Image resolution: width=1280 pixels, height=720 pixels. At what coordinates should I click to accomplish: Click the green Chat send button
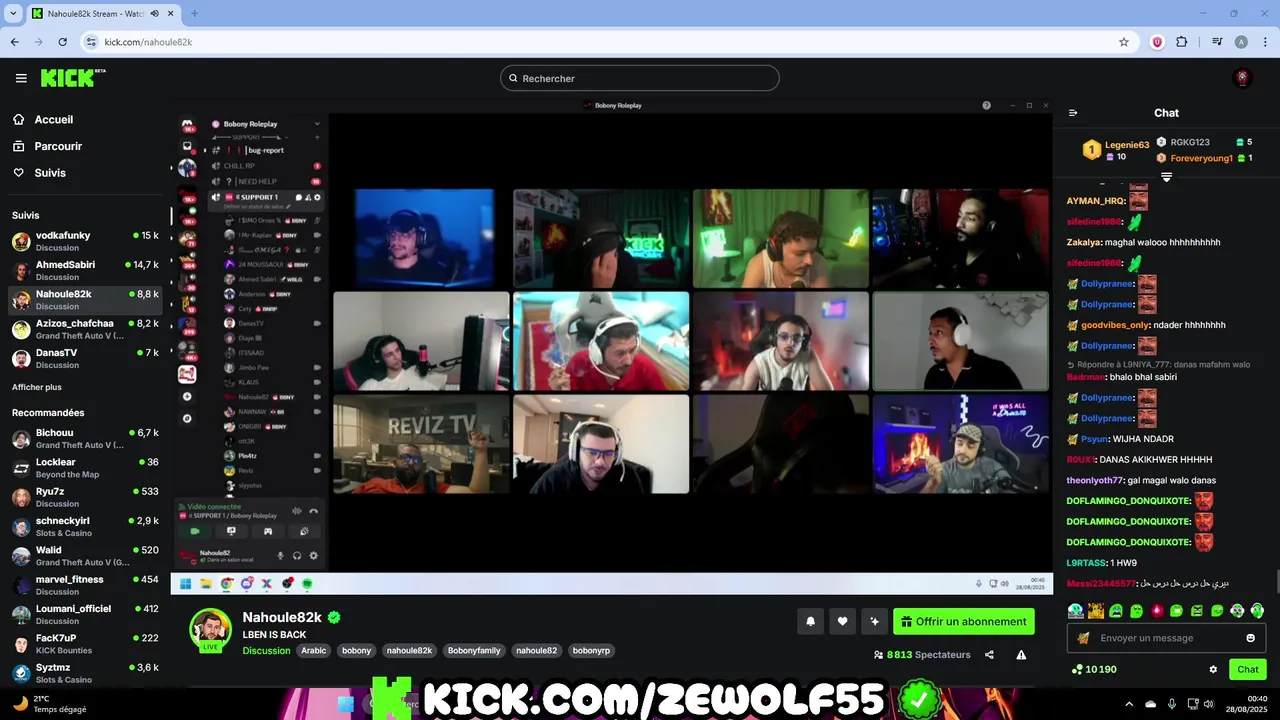click(1248, 669)
